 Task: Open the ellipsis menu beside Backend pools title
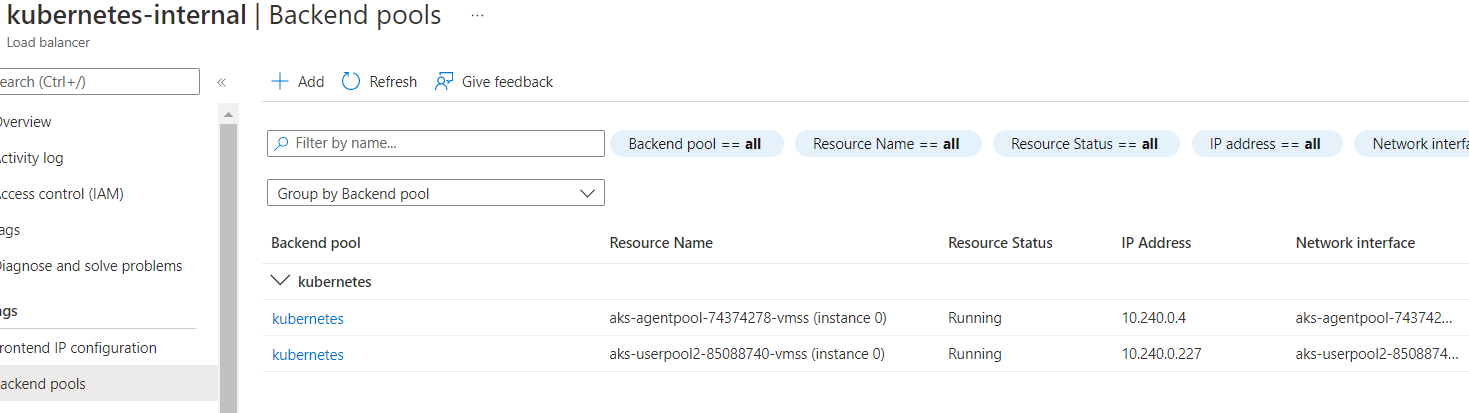pyautogui.click(x=477, y=17)
